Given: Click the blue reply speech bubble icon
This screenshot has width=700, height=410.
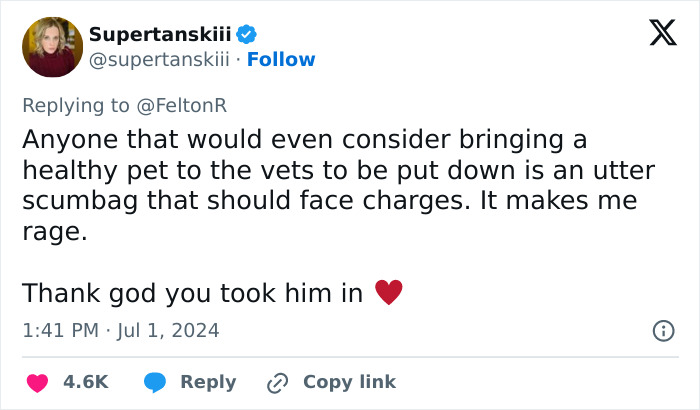Looking at the screenshot, I should [x=154, y=382].
